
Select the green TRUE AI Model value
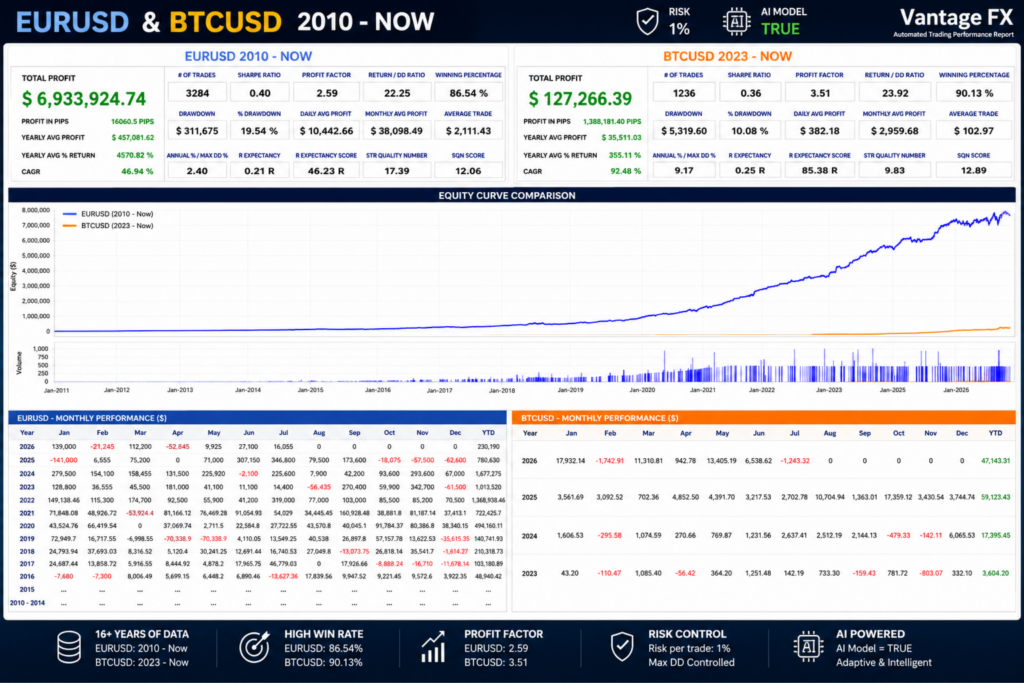780,29
